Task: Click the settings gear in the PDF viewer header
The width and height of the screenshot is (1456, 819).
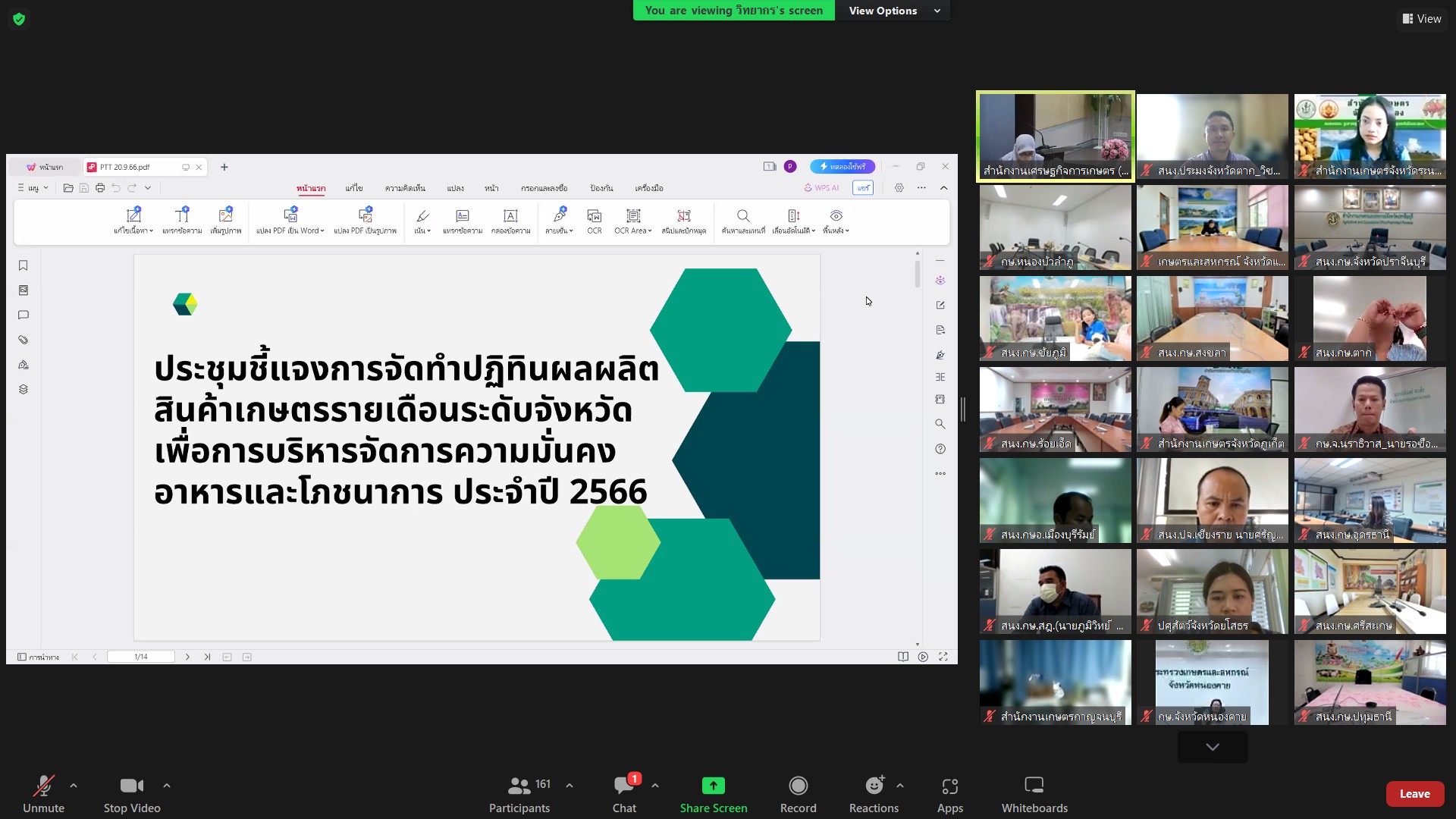Action: coord(899,188)
